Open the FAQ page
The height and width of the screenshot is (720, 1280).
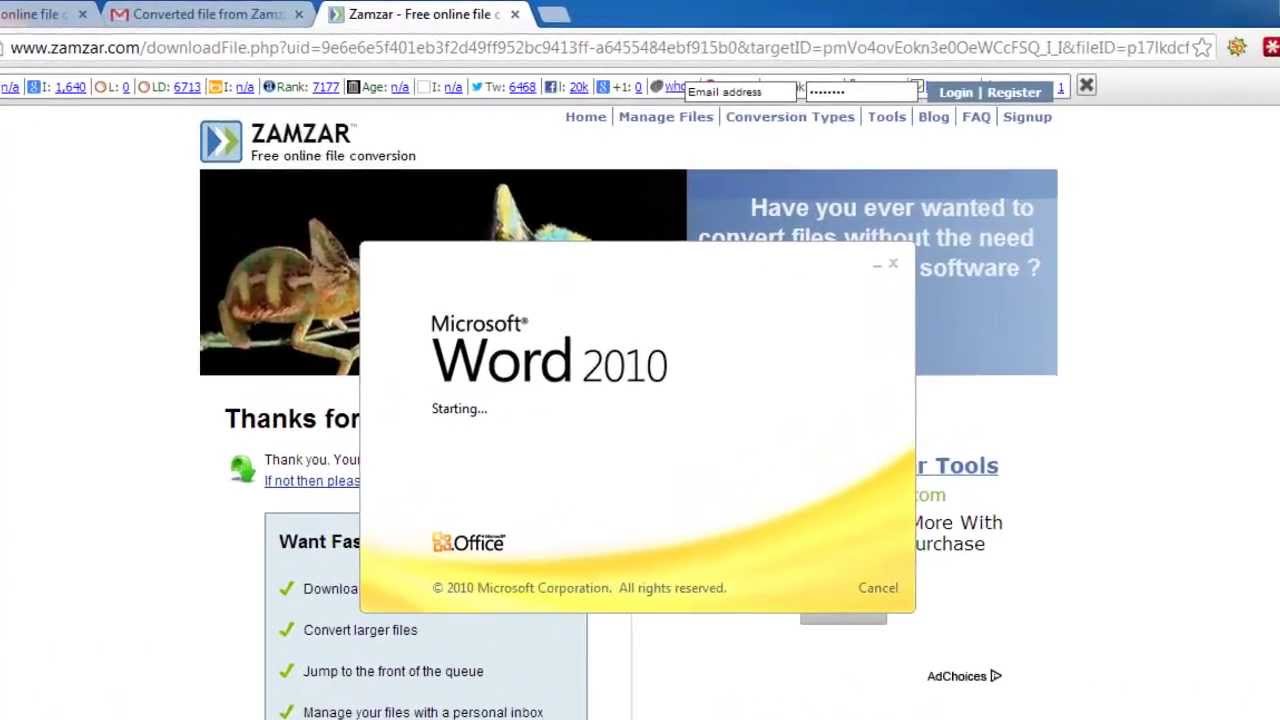click(x=976, y=117)
